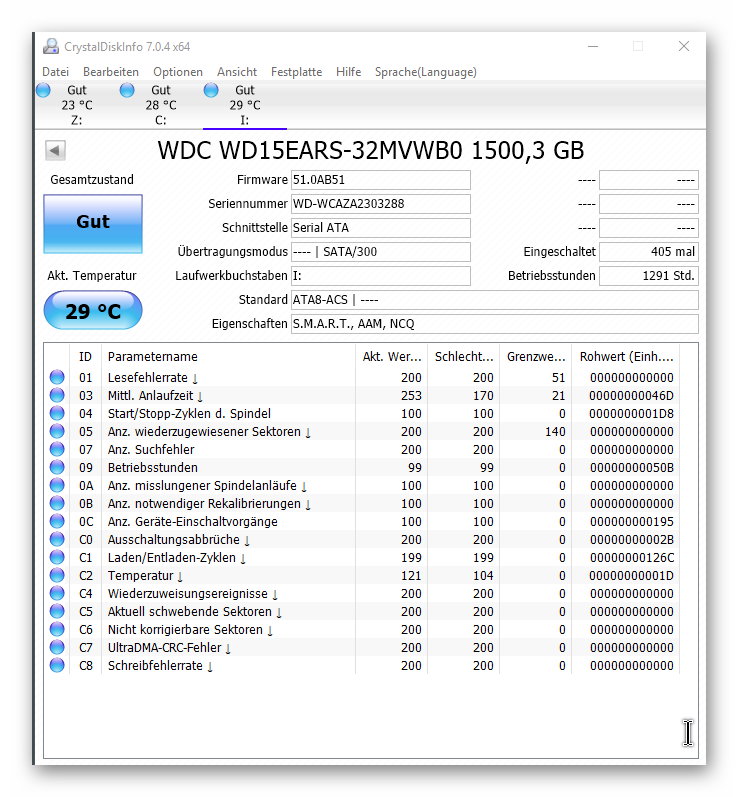Open the Hilfe menu
Viewport: 738px width, 797px height.
348,72
